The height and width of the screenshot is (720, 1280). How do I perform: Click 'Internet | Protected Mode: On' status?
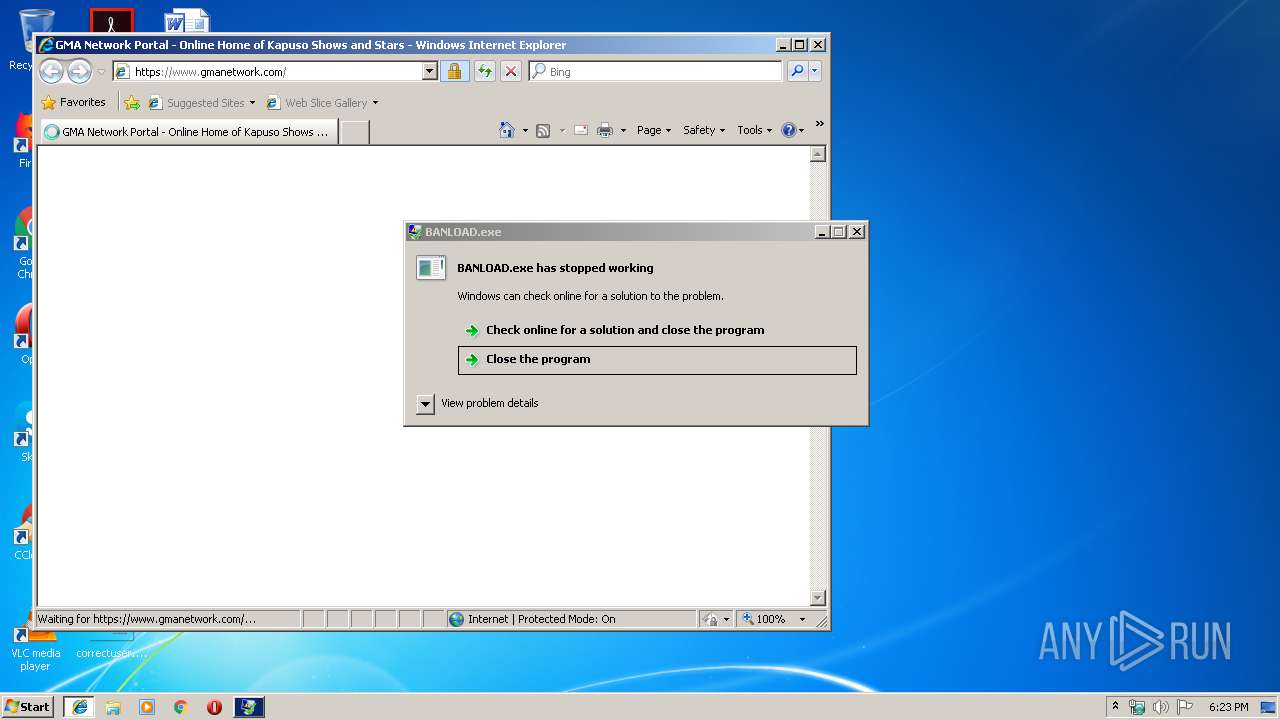point(570,619)
